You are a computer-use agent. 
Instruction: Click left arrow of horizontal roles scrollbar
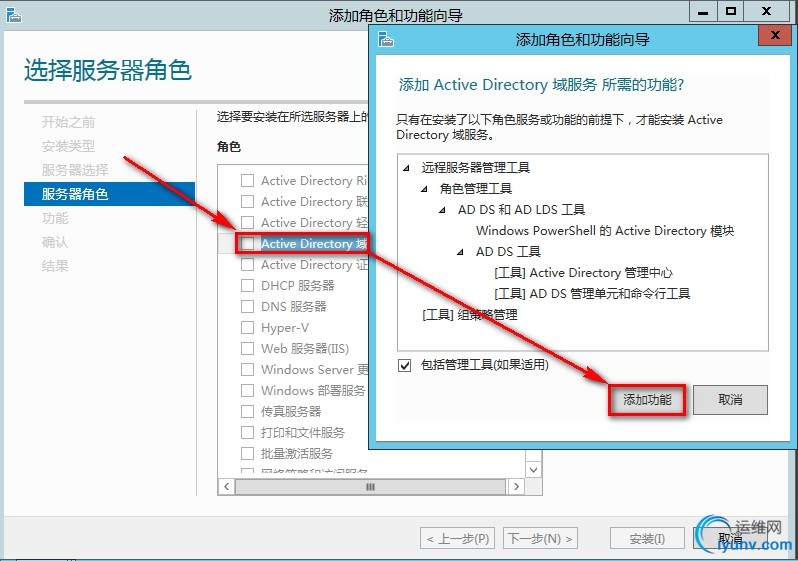(x=226, y=487)
